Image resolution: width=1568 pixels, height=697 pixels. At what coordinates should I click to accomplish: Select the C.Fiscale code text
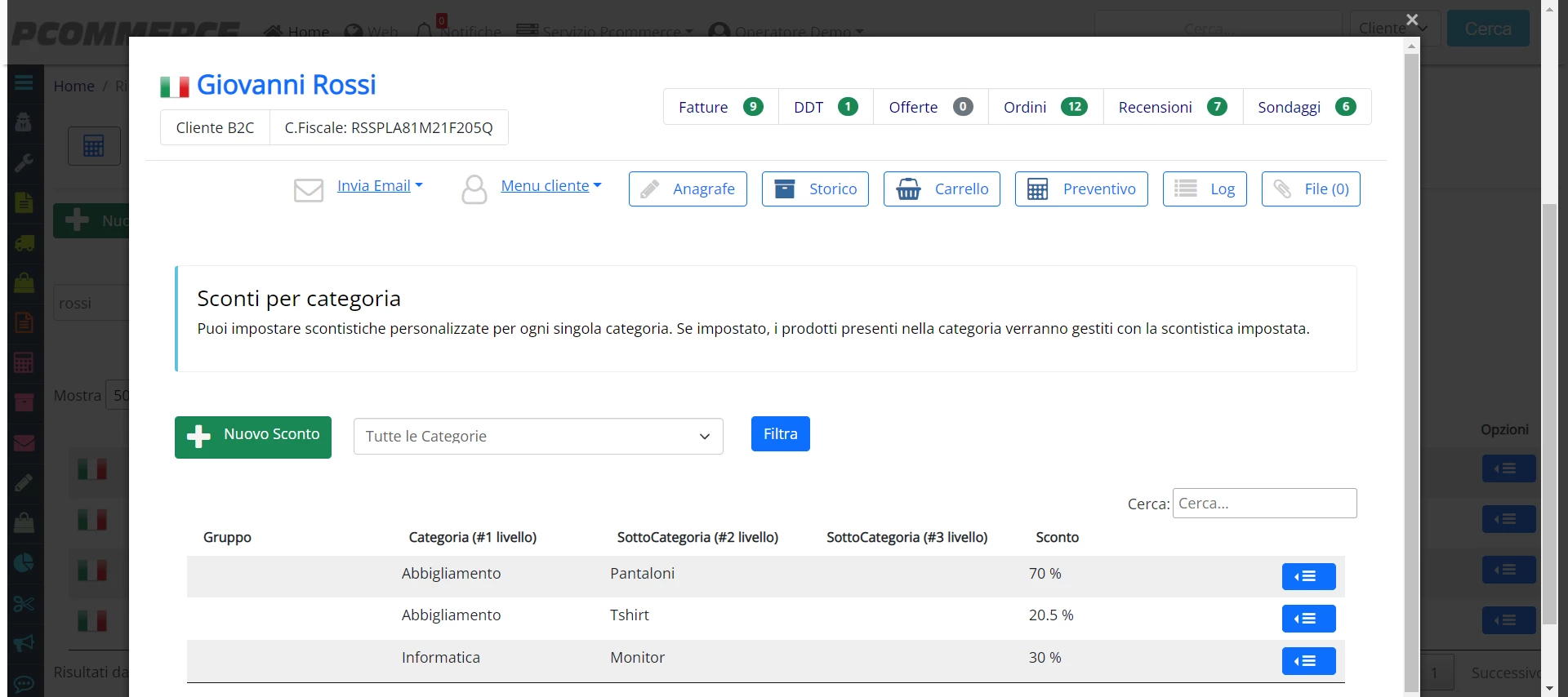(x=389, y=127)
